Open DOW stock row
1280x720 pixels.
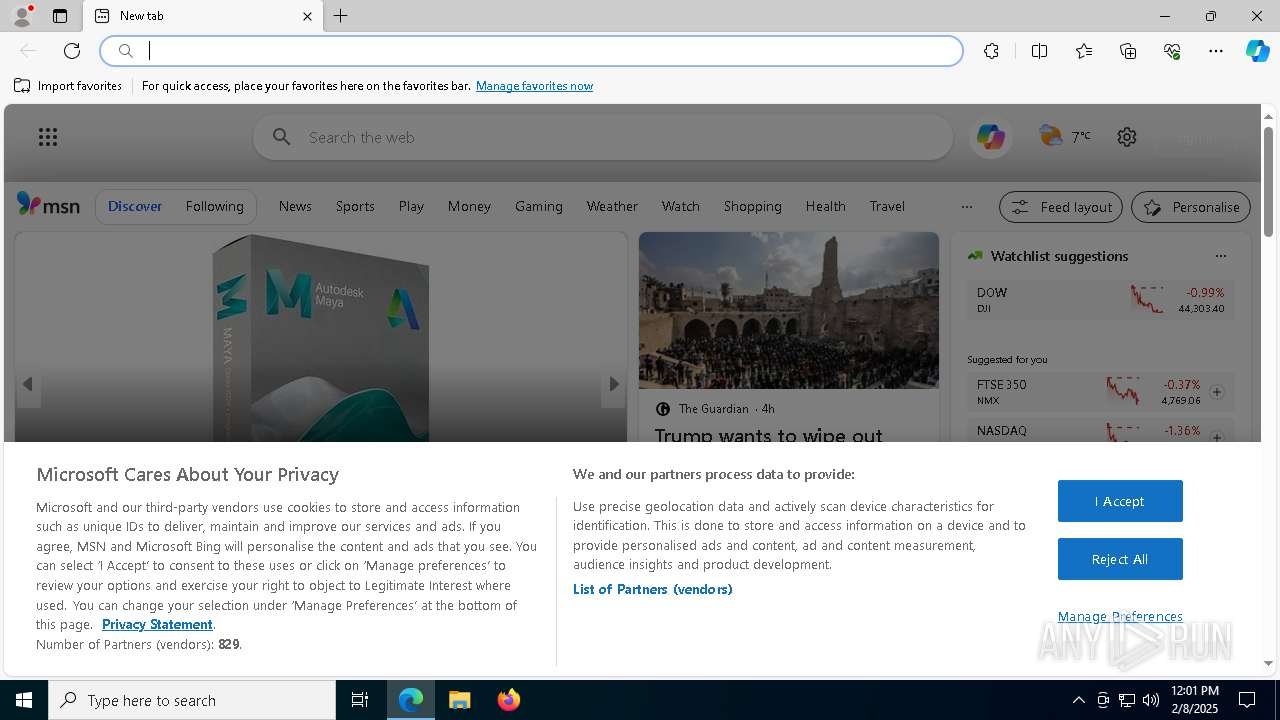click(x=1100, y=300)
